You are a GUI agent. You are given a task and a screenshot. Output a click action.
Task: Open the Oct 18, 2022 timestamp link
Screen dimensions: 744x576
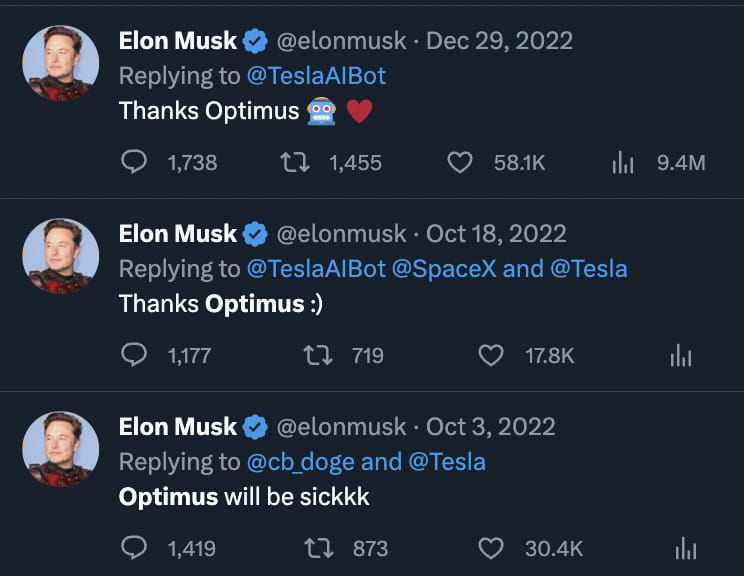496,234
